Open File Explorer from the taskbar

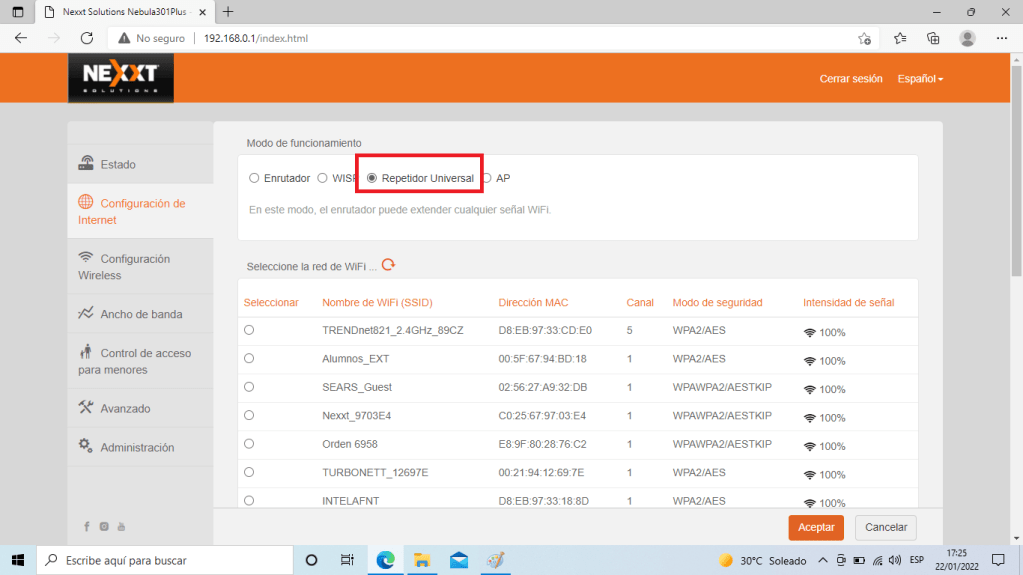click(422, 560)
